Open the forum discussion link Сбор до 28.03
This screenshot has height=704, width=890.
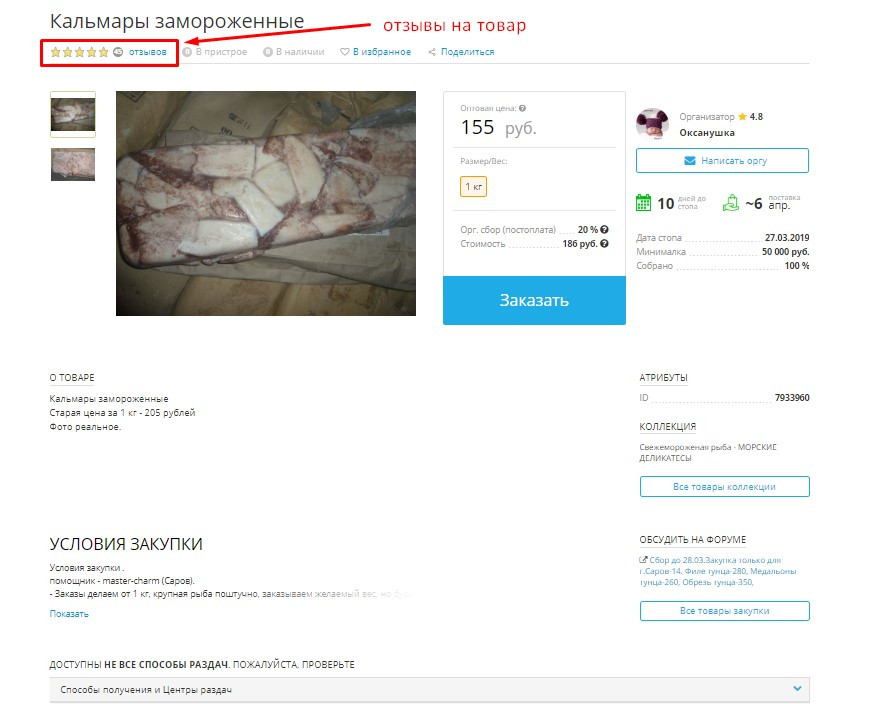[718, 571]
